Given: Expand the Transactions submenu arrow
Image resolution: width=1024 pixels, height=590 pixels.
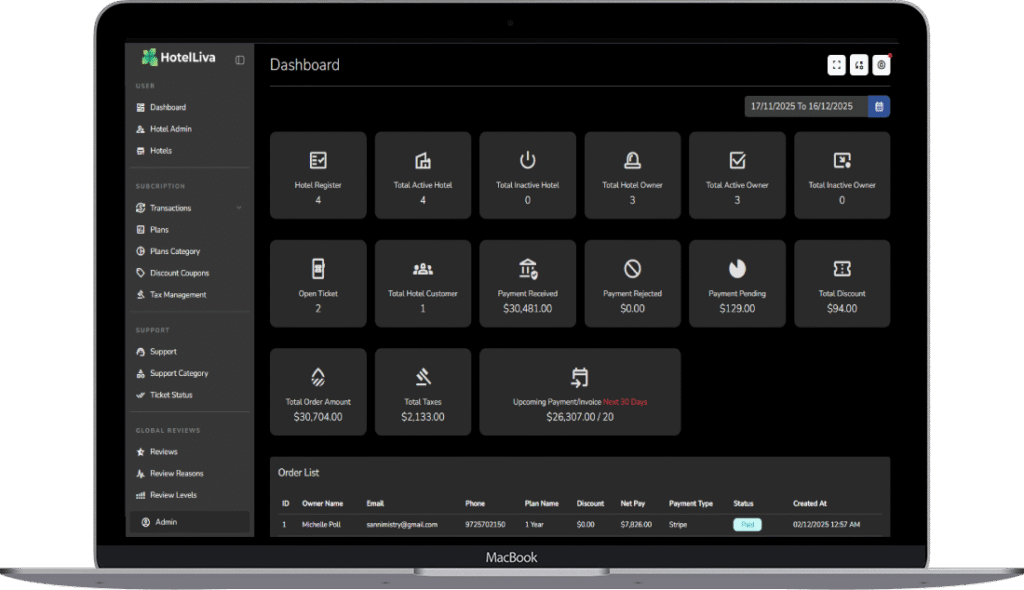Looking at the screenshot, I should (239, 208).
